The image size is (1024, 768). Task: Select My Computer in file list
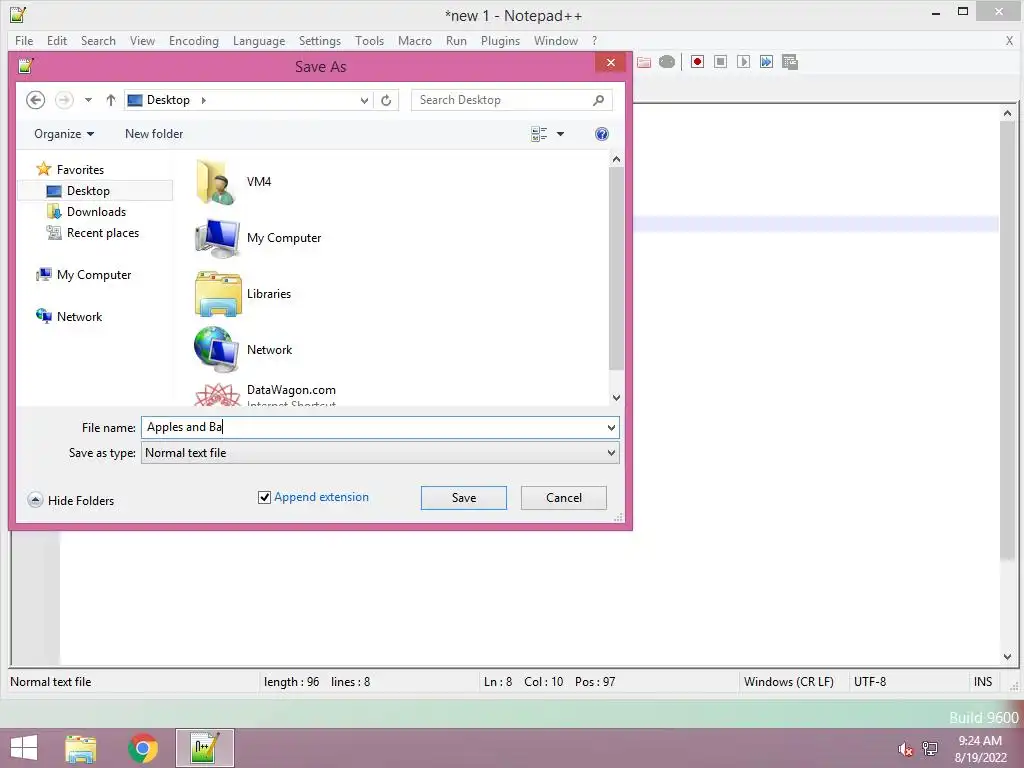pyautogui.click(x=258, y=238)
